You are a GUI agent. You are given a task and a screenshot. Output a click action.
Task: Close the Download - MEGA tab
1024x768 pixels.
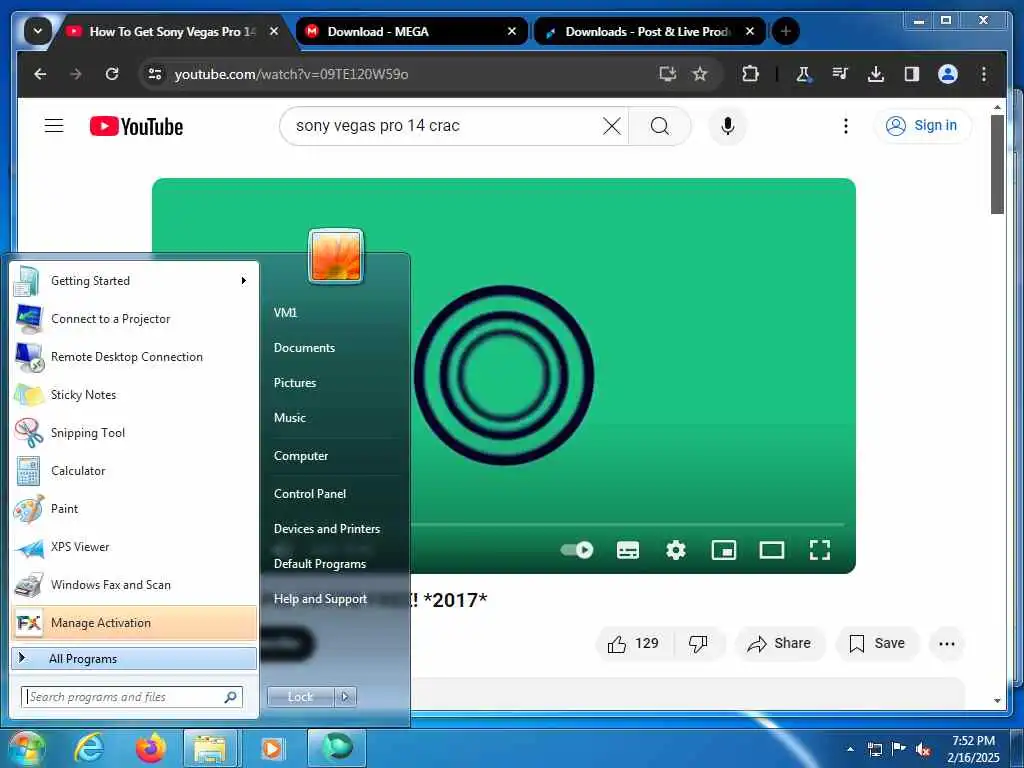coord(512,31)
